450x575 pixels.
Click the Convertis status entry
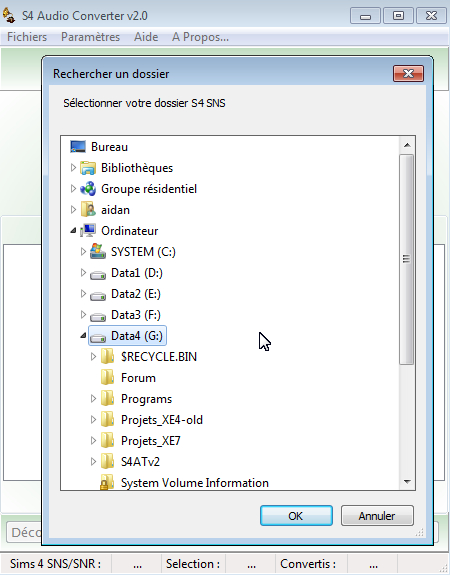[308, 564]
